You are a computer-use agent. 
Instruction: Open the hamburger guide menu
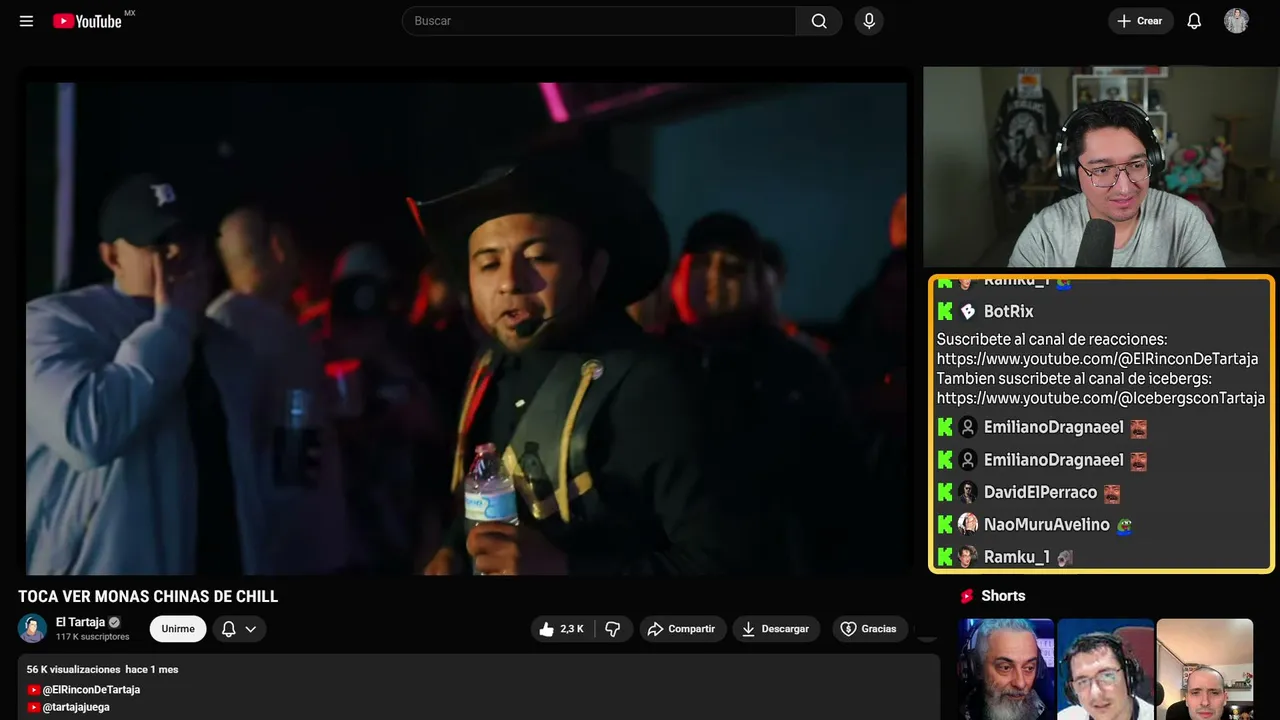(26, 21)
